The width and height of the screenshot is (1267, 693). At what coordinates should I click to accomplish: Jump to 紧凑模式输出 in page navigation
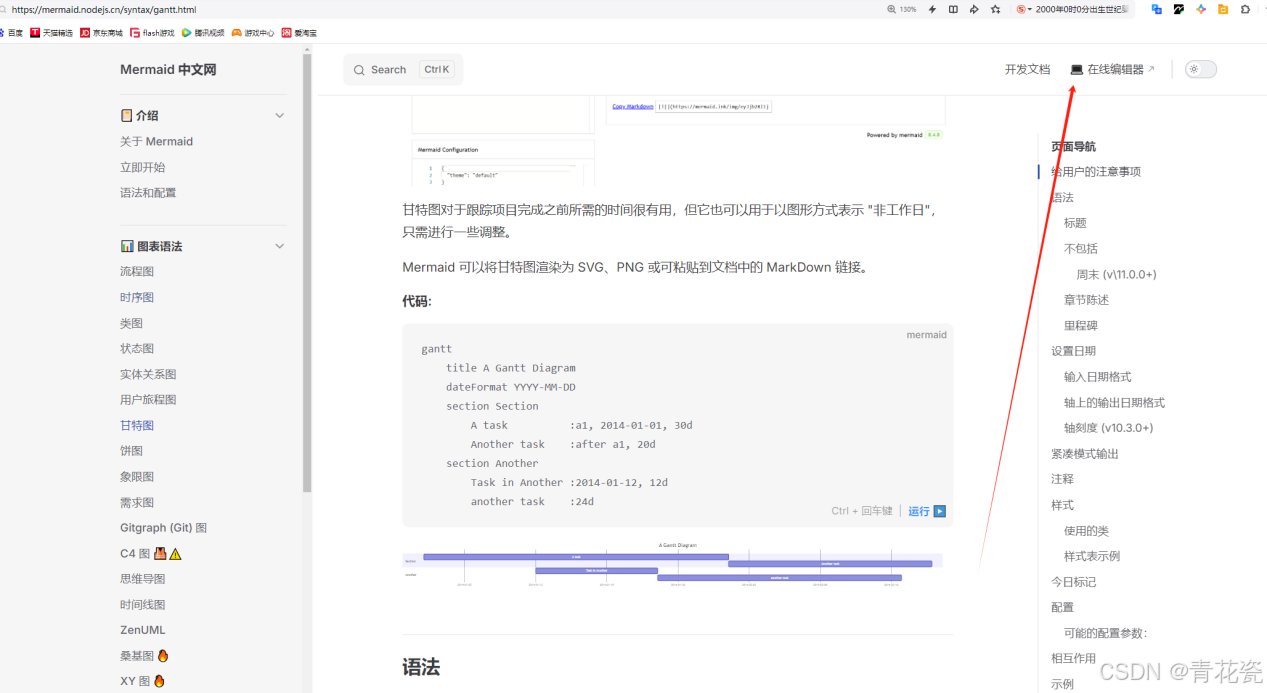(1085, 454)
